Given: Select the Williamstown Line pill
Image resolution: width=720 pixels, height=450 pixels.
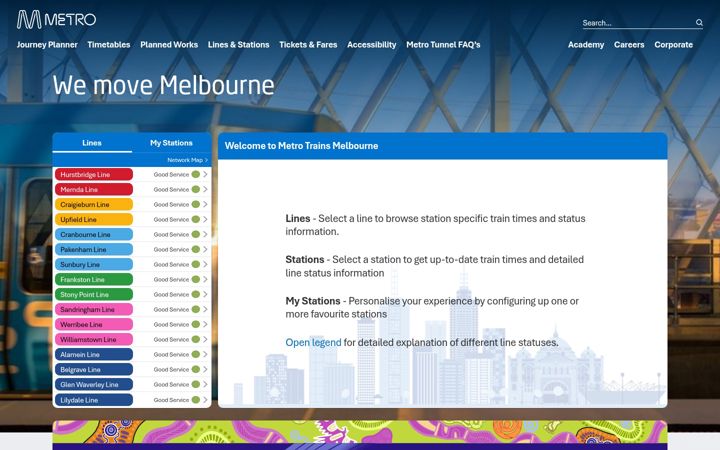Looking at the screenshot, I should (94, 339).
